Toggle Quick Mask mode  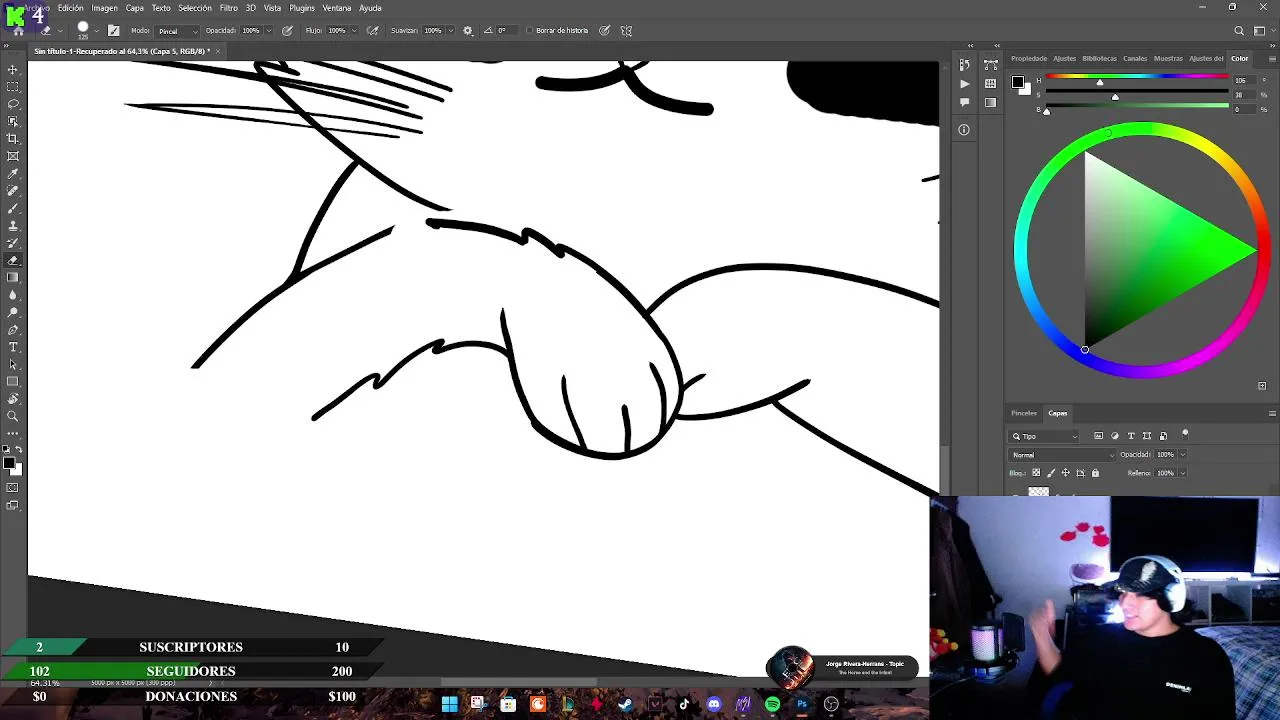(x=13, y=488)
